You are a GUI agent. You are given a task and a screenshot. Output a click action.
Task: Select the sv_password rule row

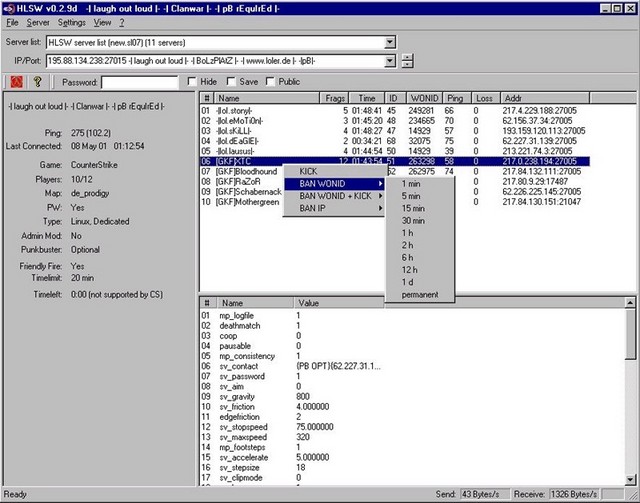point(291,376)
